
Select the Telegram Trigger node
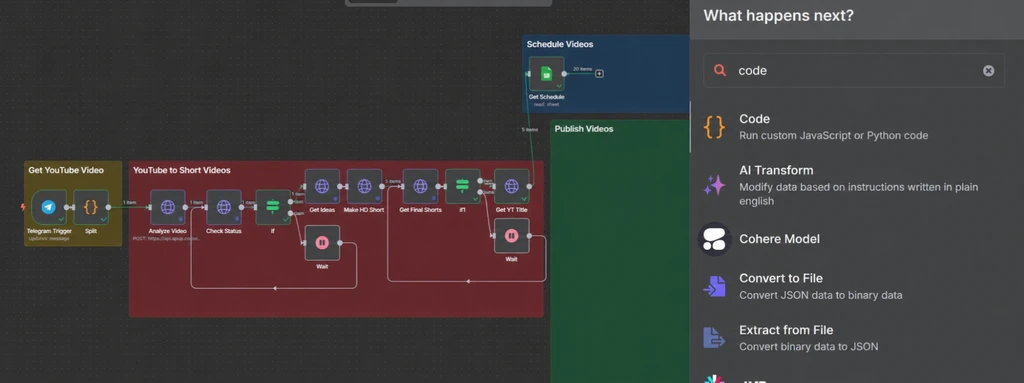tap(48, 207)
